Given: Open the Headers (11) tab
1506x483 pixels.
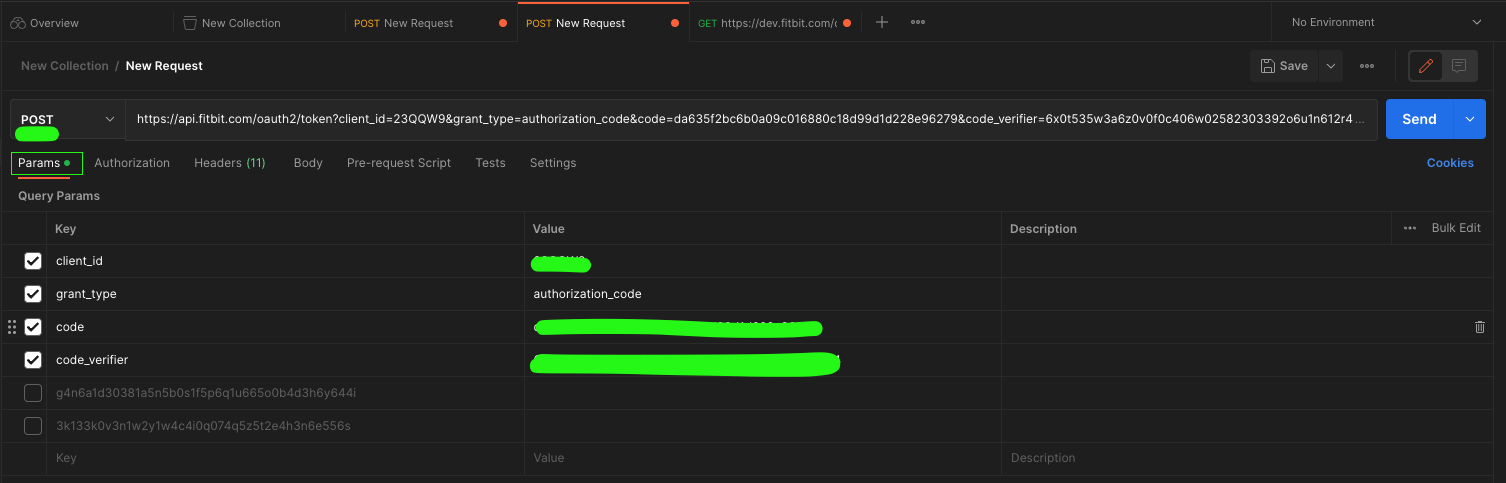Looking at the screenshot, I should coord(230,163).
